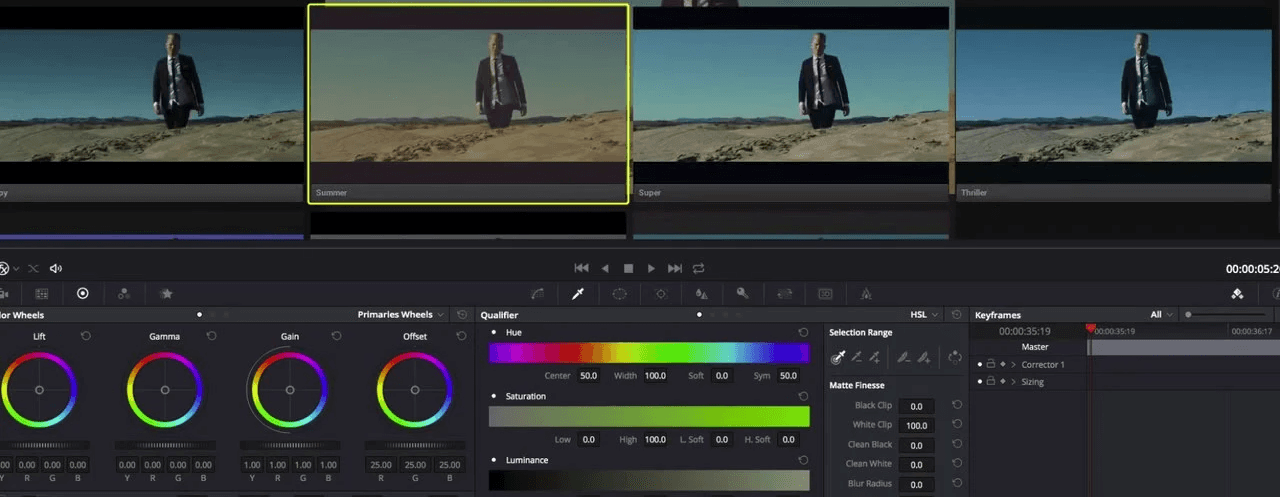1280x497 pixels.
Task: Toggle Corrector 1 keyframe track enable dot
Action: (980, 364)
